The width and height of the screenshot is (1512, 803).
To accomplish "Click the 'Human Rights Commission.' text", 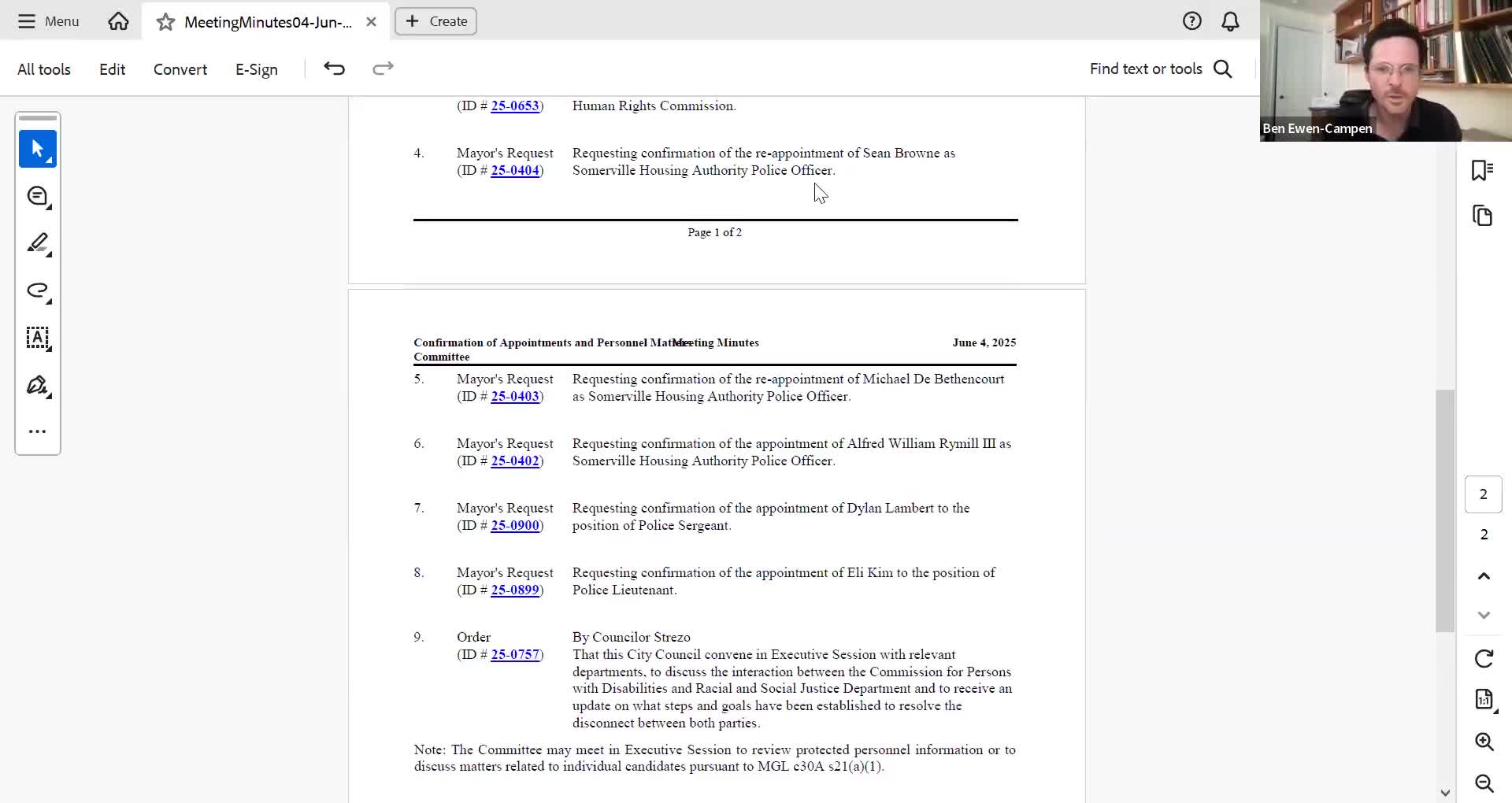I will pyautogui.click(x=654, y=105).
